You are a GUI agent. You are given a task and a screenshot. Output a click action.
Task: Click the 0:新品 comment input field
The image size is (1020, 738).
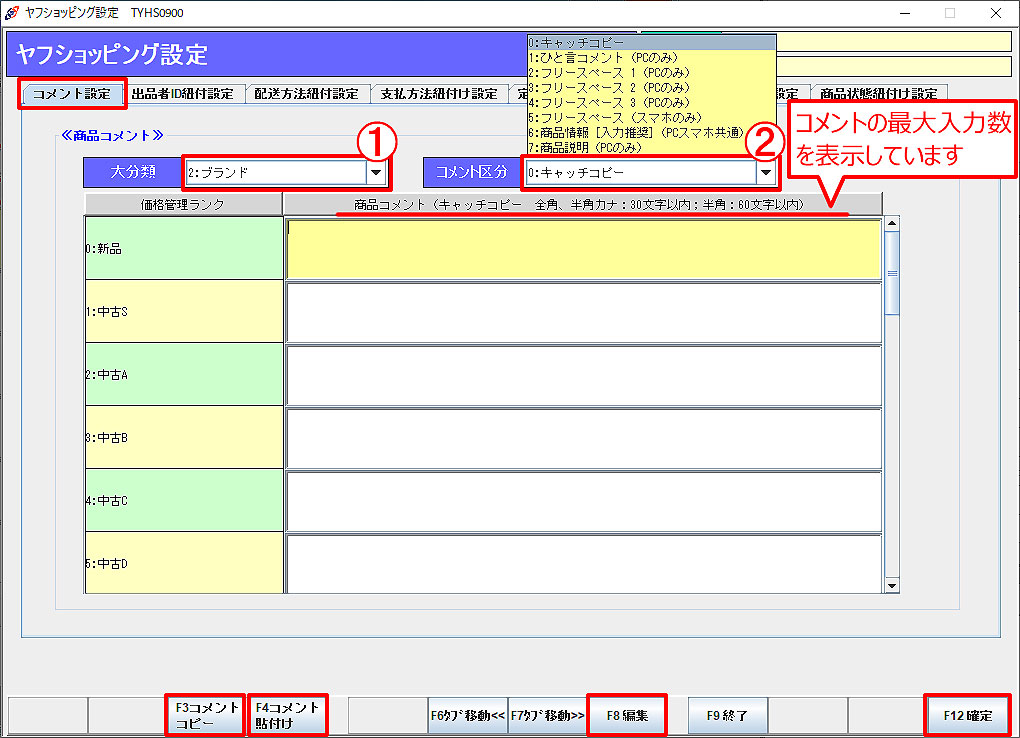click(583, 248)
